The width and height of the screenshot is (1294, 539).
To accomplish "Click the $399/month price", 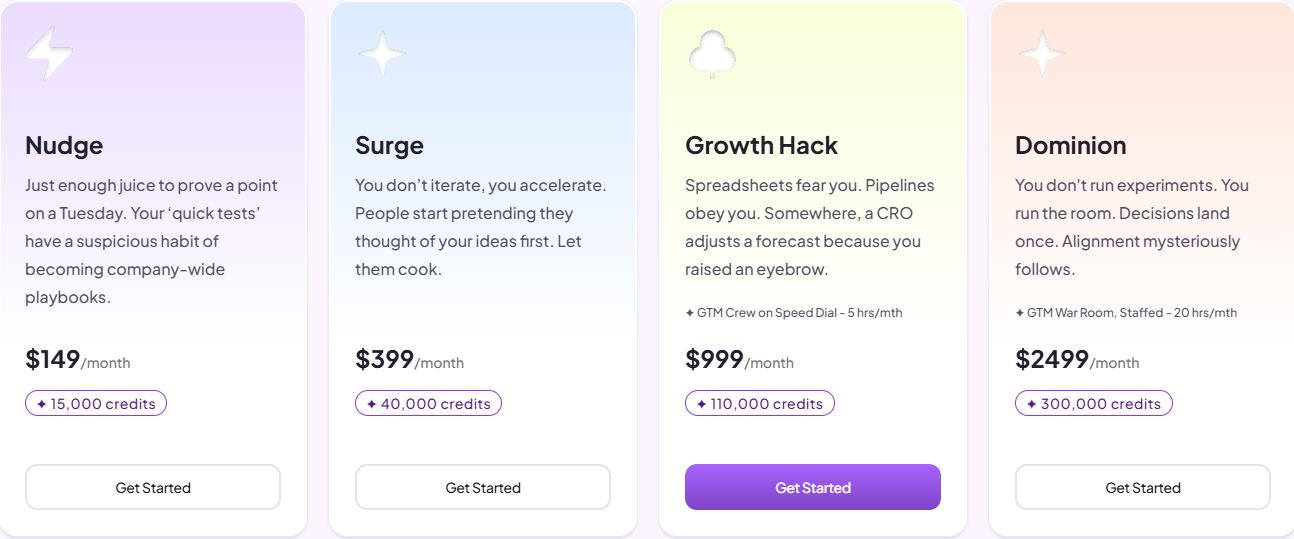I will (410, 360).
